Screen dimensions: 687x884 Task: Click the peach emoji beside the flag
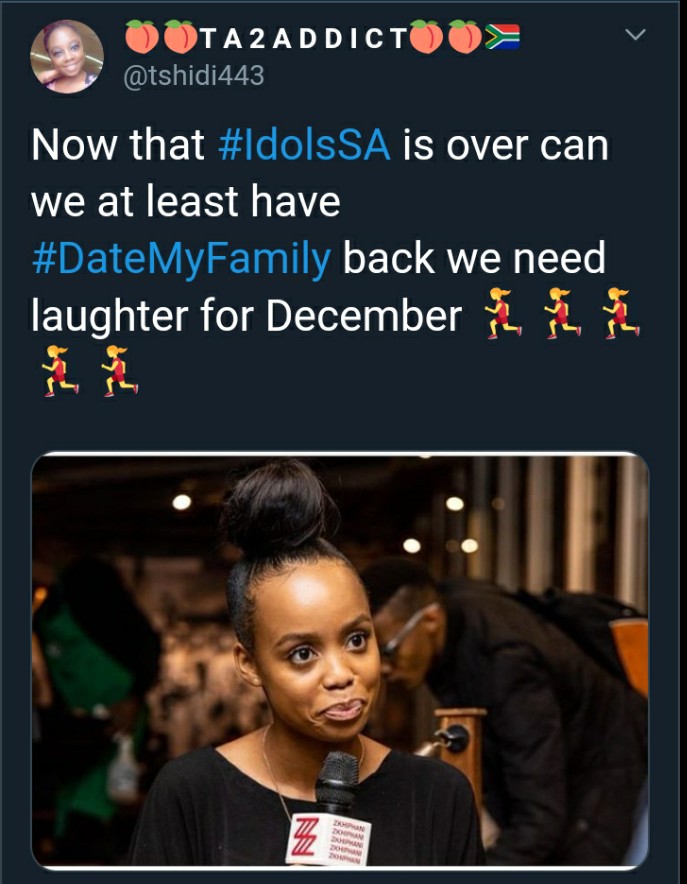click(x=465, y=37)
